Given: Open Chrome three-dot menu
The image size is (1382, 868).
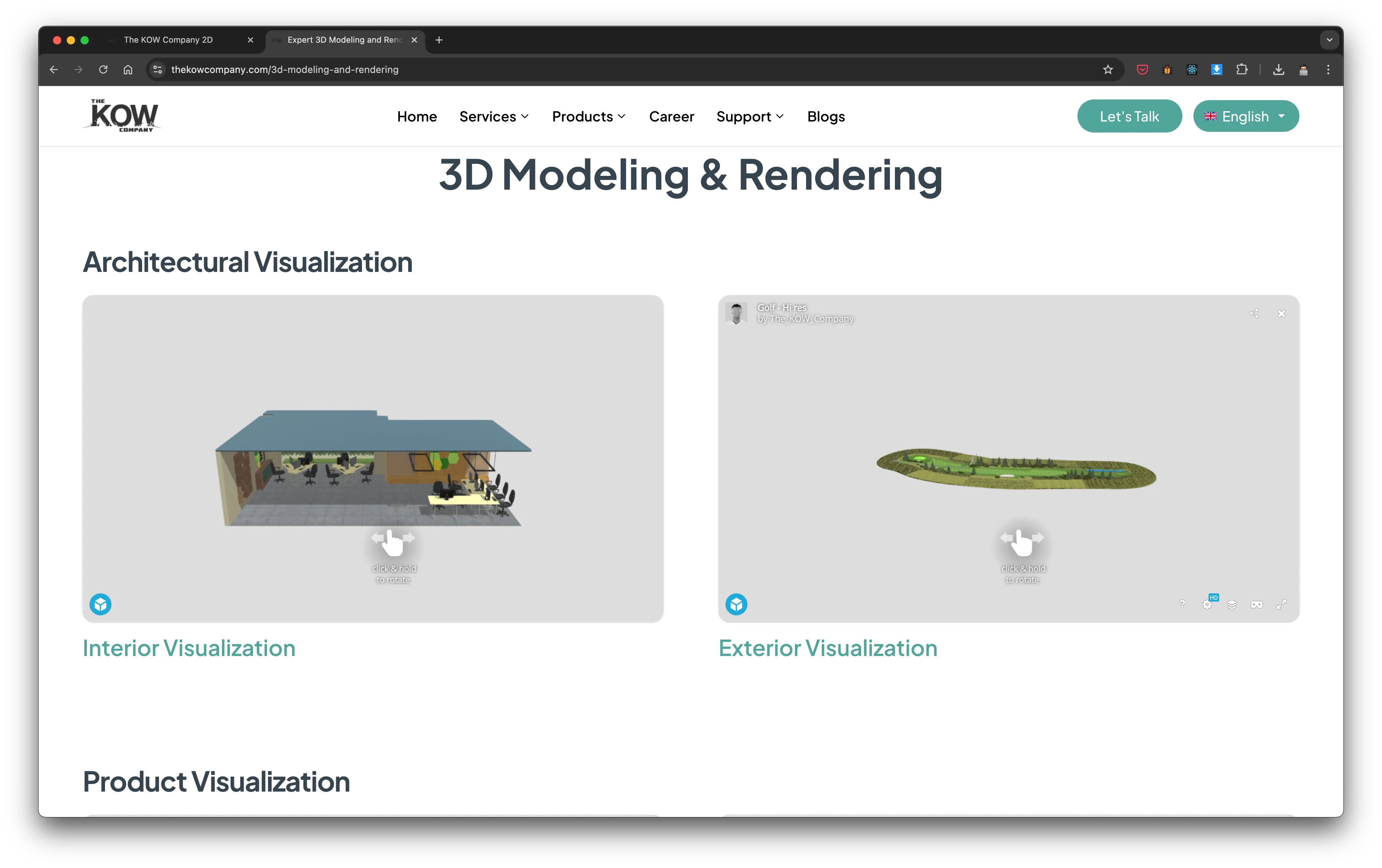Looking at the screenshot, I should tap(1328, 70).
